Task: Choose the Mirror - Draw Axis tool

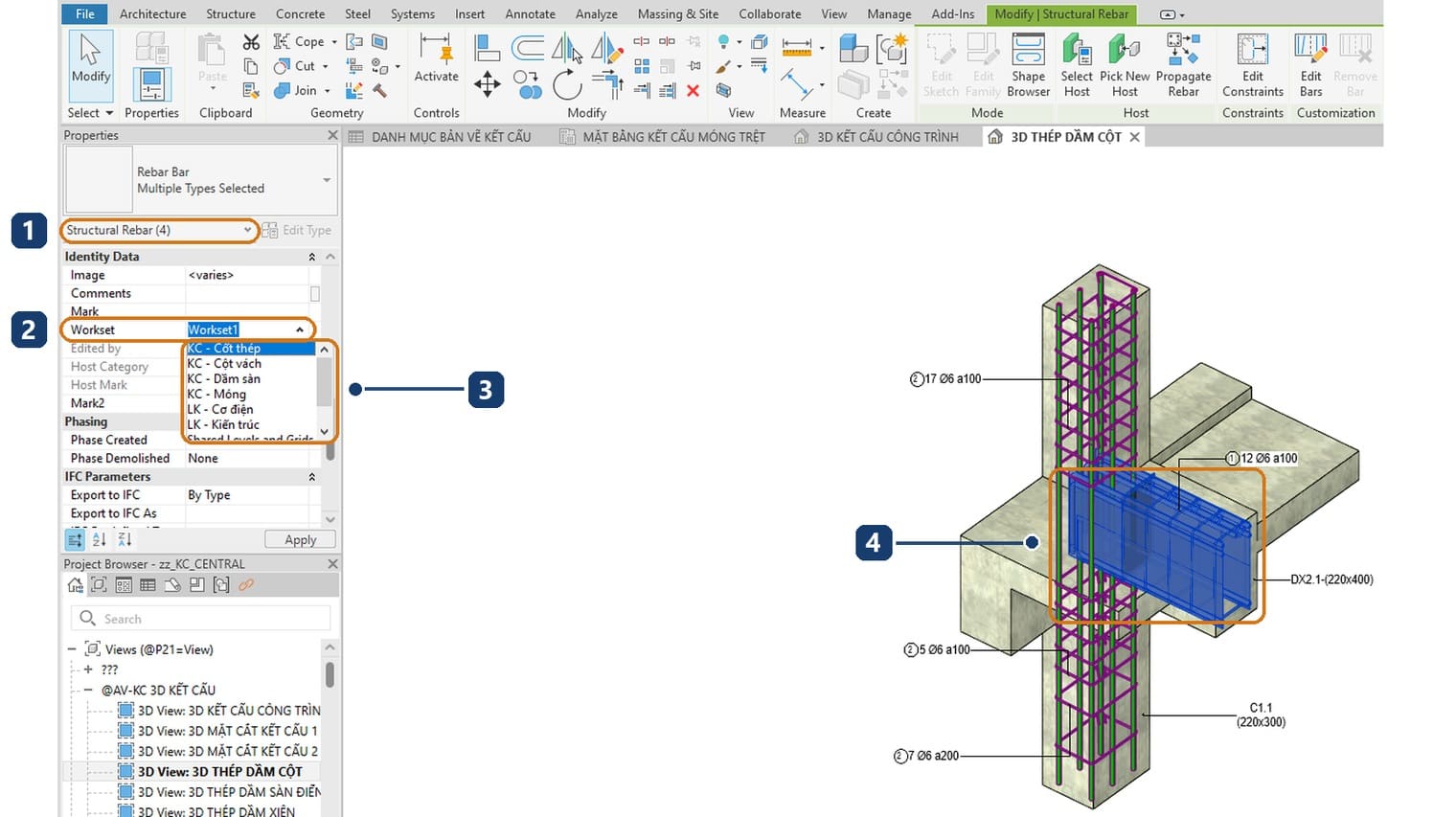Action: [x=606, y=47]
